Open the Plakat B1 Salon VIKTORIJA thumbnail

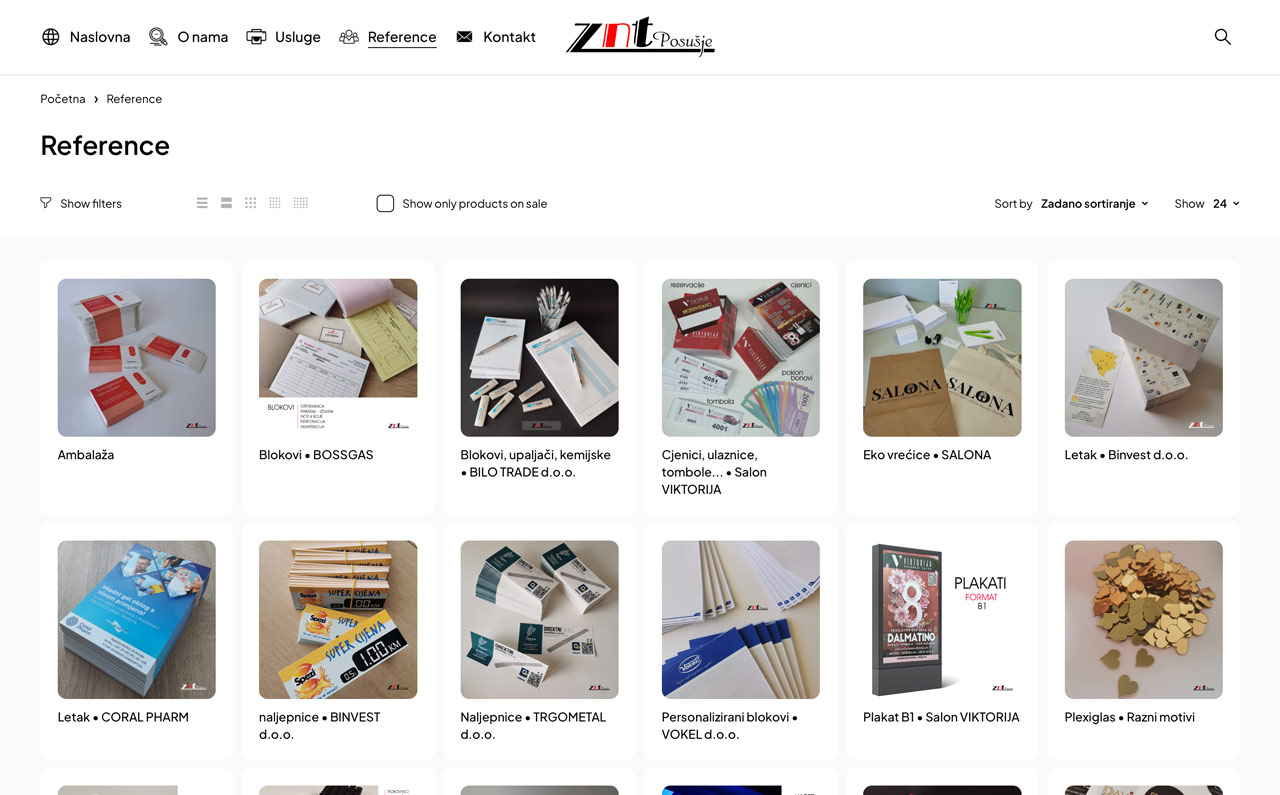pos(942,620)
